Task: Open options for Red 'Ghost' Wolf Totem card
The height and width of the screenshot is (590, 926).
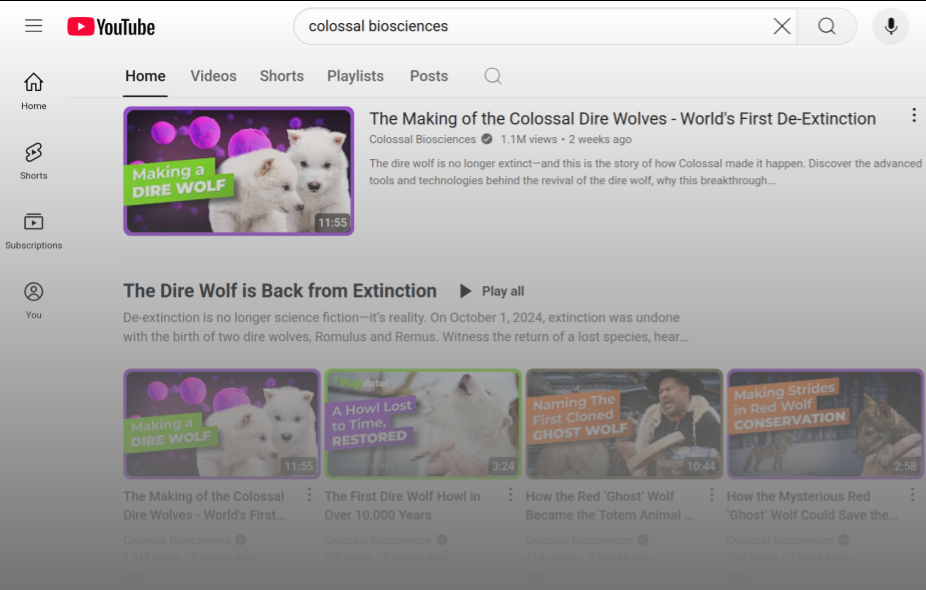Action: (711, 495)
